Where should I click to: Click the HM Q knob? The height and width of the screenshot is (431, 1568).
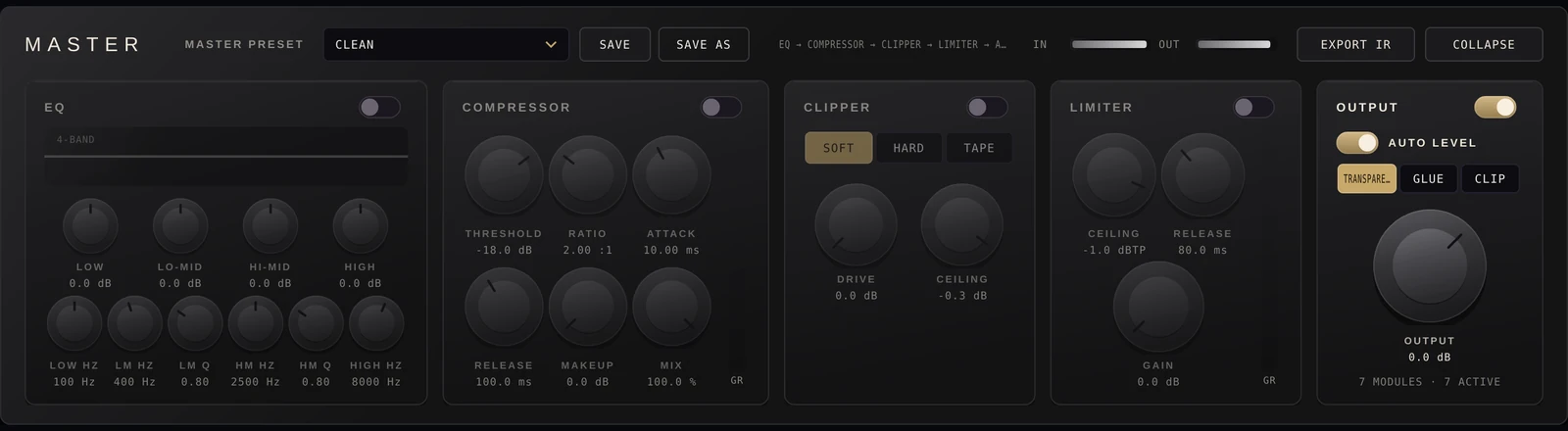point(316,323)
